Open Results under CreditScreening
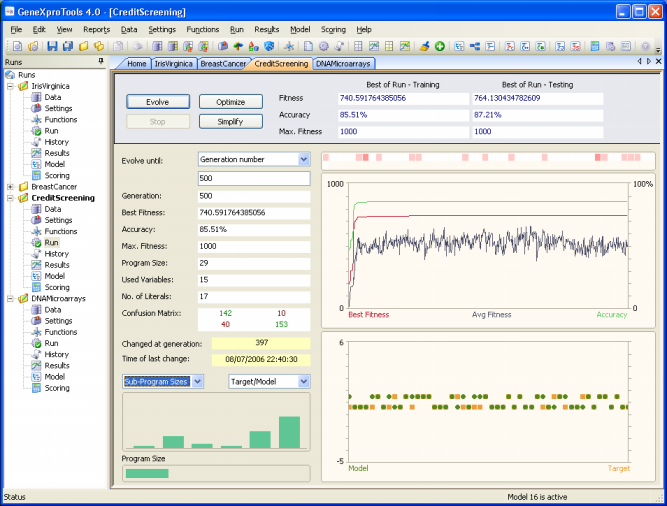Image resolution: width=667 pixels, height=506 pixels. pyautogui.click(x=57, y=265)
